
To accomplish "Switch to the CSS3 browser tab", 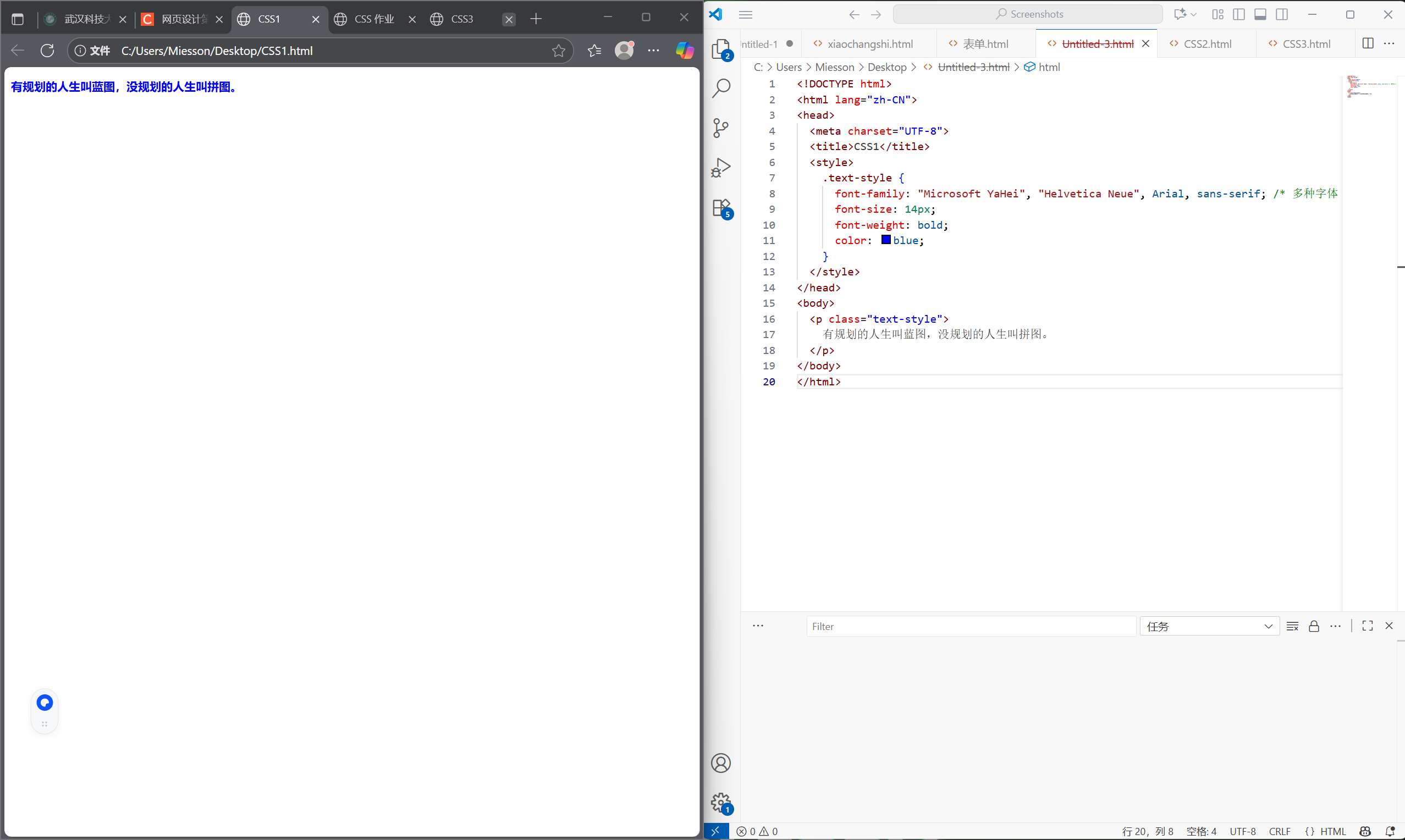I will coord(461,19).
